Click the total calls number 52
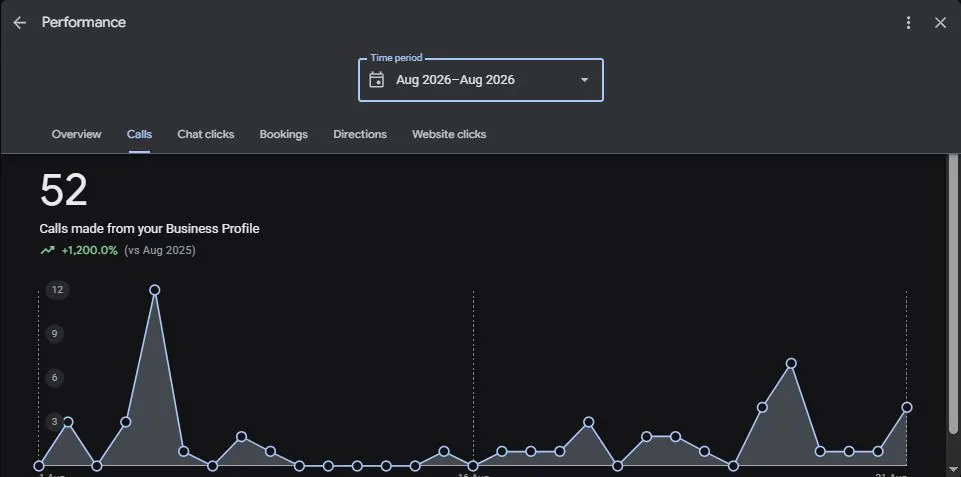The width and height of the screenshot is (961, 477). pos(64,190)
